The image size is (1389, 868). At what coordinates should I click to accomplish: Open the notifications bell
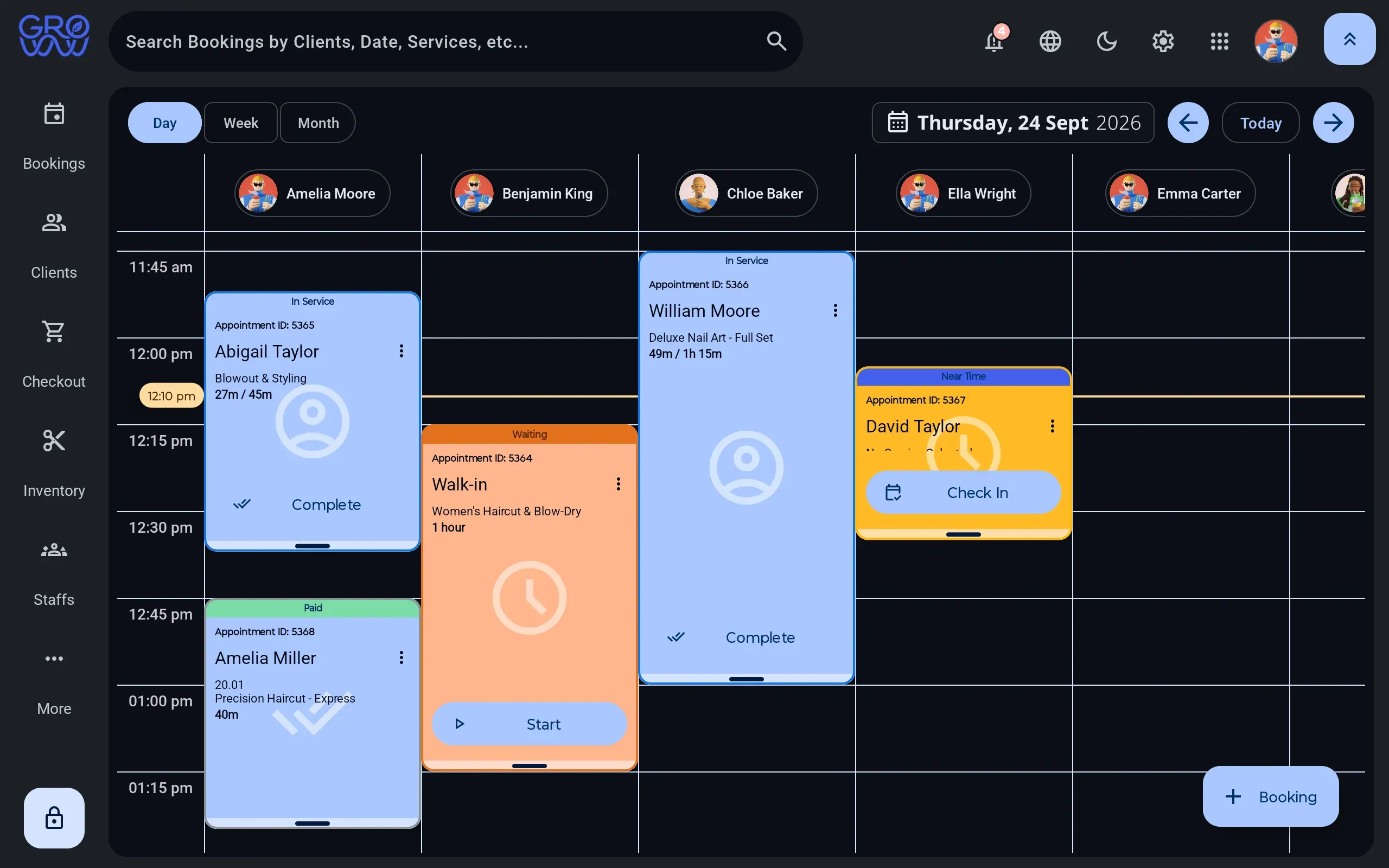pyautogui.click(x=994, y=41)
